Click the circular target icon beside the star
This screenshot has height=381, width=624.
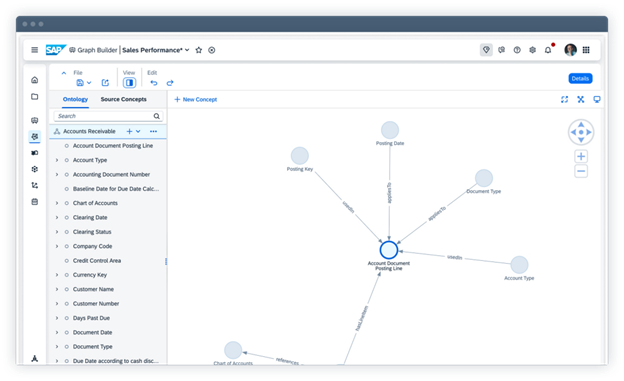[212, 50]
